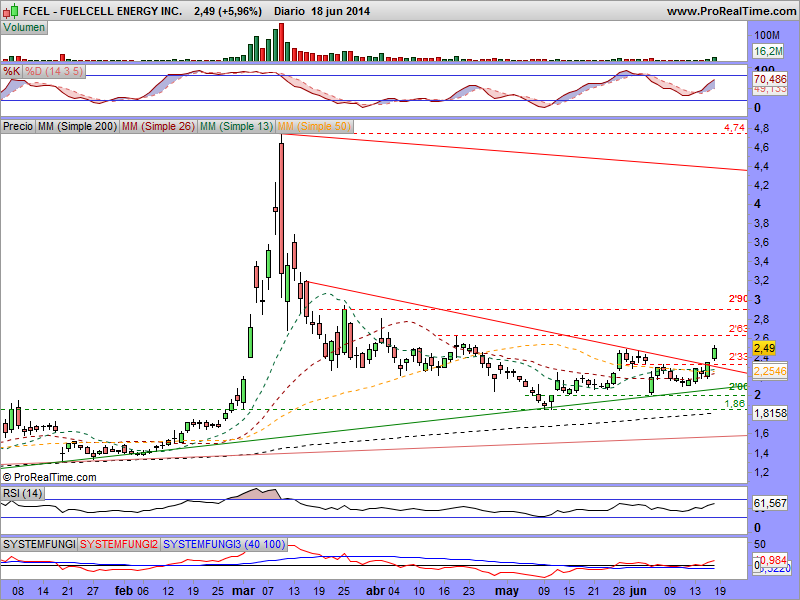Click the 2'33 level label
The image size is (800, 600).
[x=738, y=356]
